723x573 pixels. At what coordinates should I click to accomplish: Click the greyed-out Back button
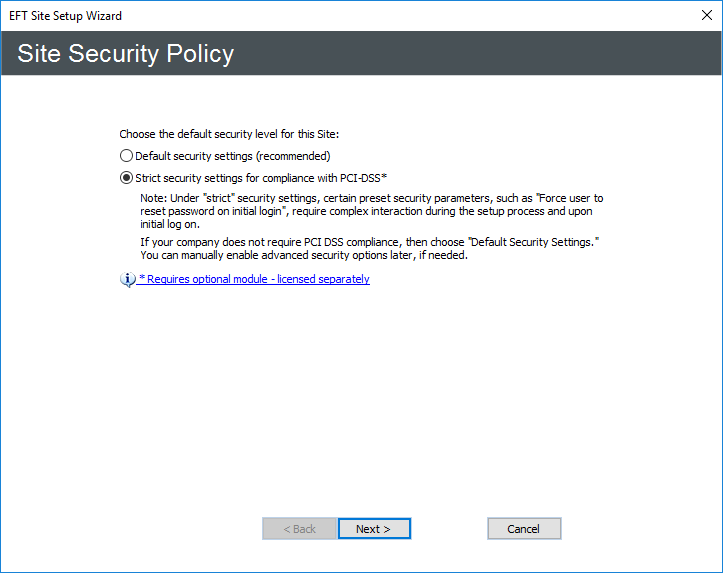coord(299,529)
